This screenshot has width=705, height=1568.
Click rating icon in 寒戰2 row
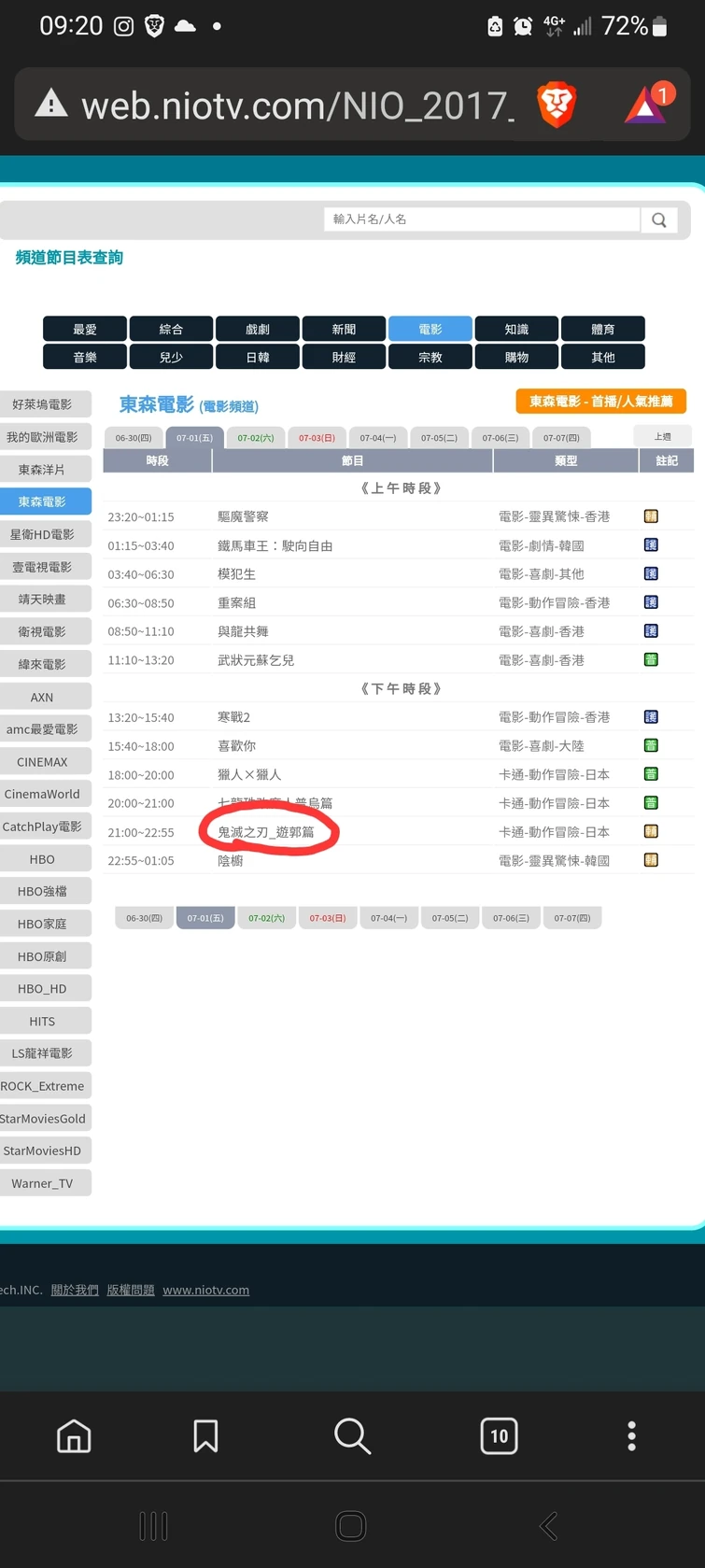click(651, 716)
